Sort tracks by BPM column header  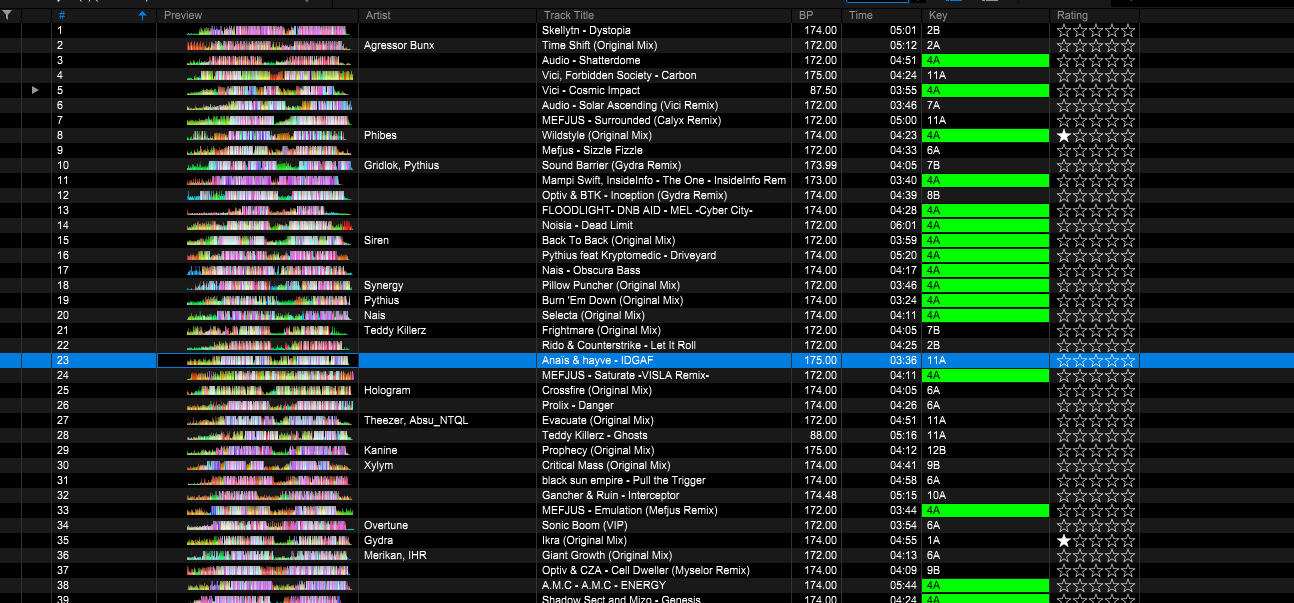(806, 16)
